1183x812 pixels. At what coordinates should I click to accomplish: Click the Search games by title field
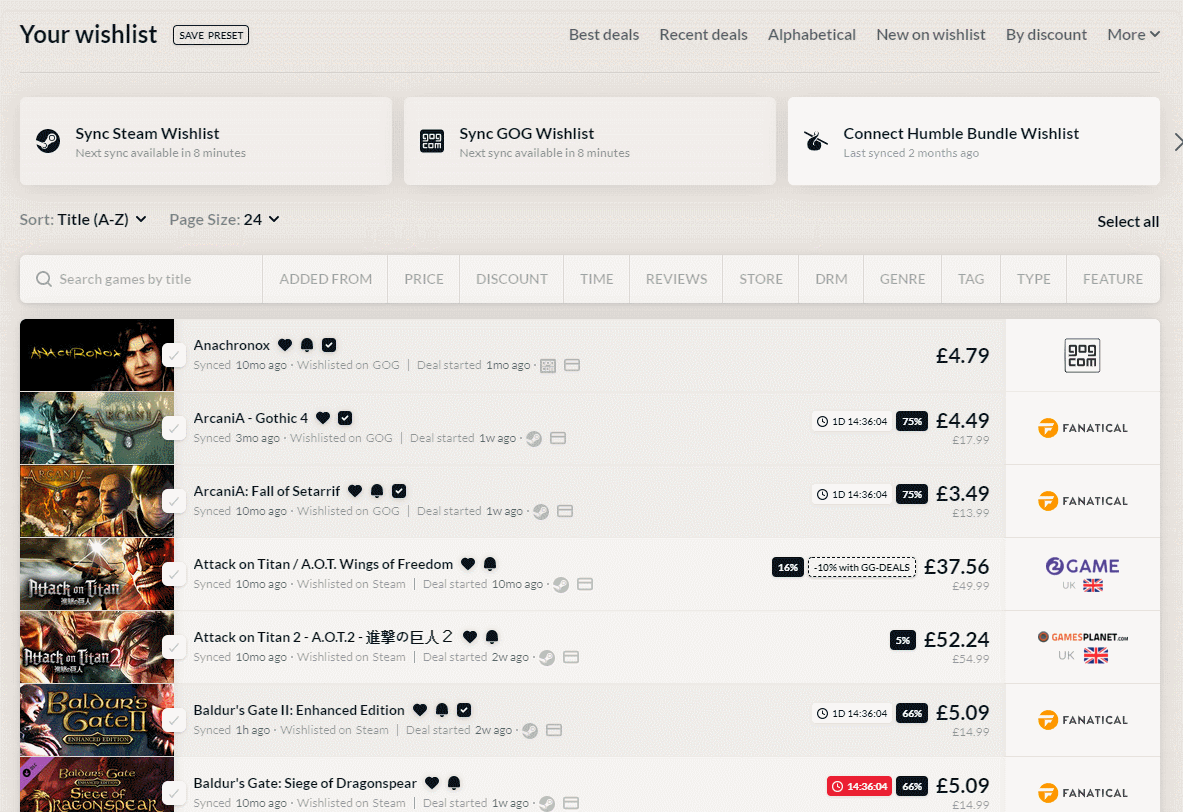click(x=141, y=279)
